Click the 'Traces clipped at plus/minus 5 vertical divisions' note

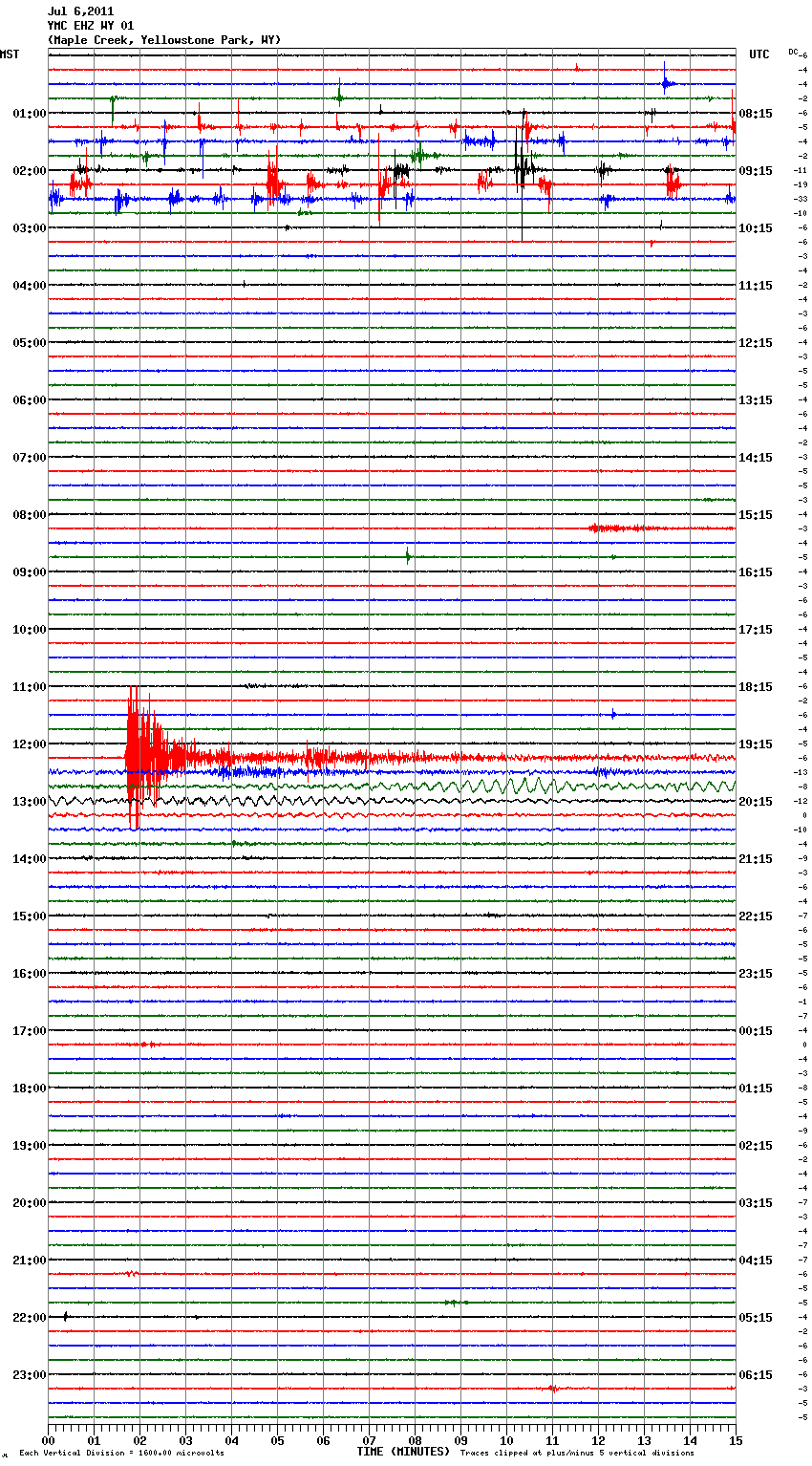pos(577,1454)
